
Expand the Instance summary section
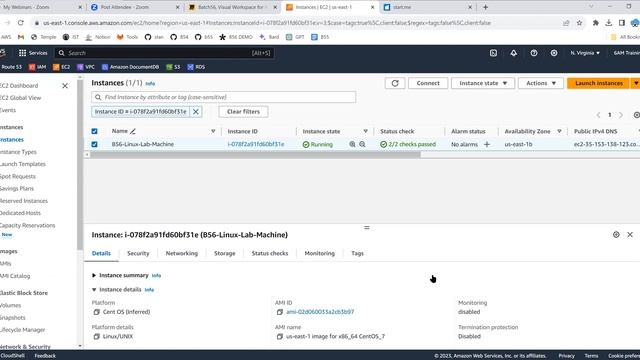coord(94,276)
